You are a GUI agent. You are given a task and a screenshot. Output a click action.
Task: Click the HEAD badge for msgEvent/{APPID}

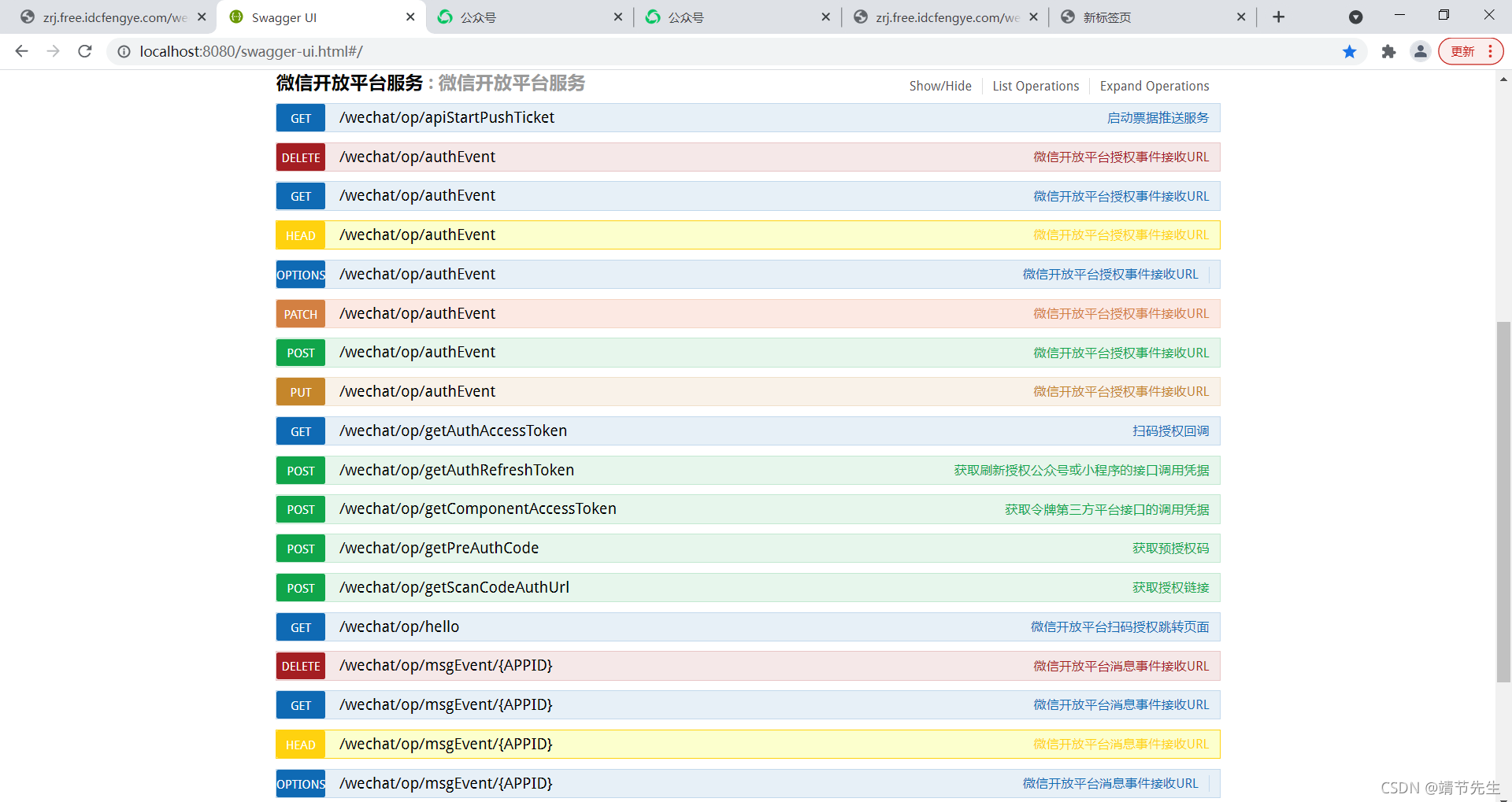coord(301,745)
